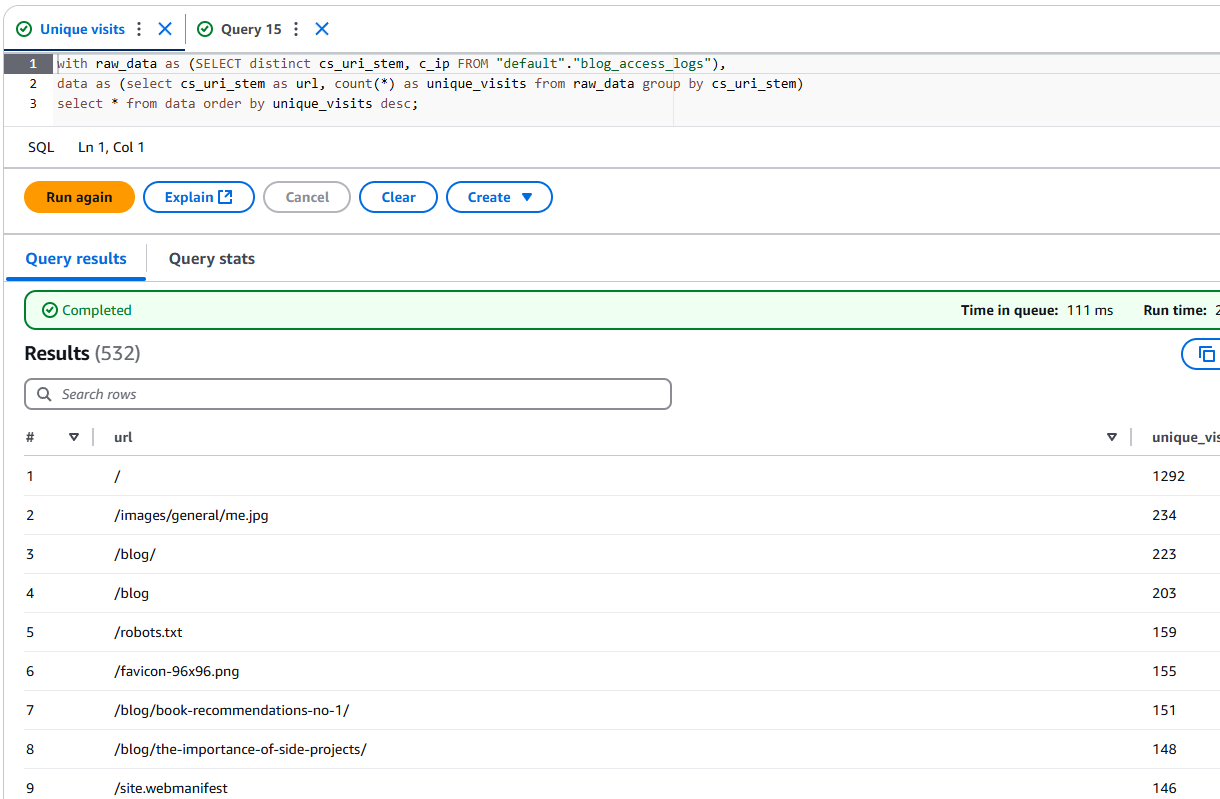Select the Query results tab

pyautogui.click(x=76, y=259)
